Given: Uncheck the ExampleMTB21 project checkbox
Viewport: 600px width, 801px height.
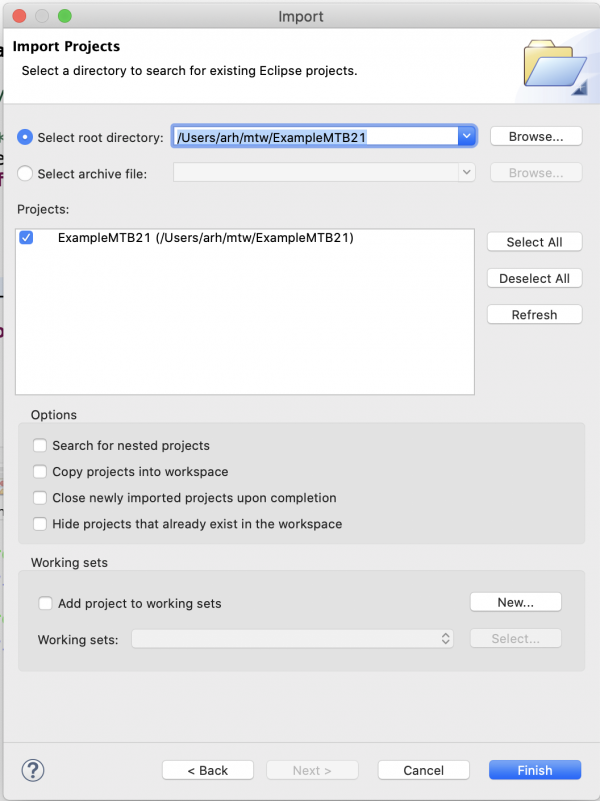Looking at the screenshot, I should (25, 237).
